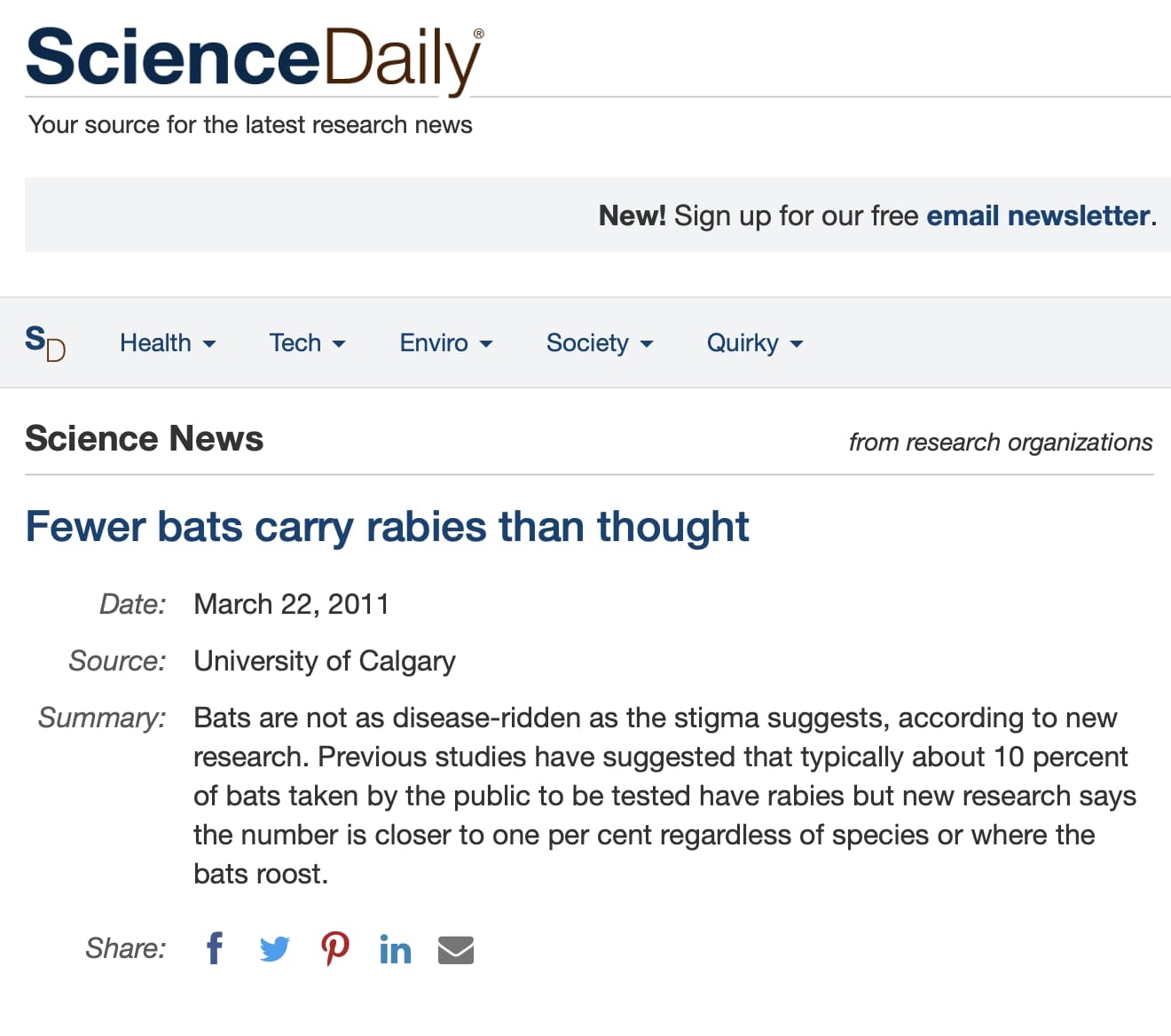Click the article summary paragraph
1171x1036 pixels.
point(664,796)
